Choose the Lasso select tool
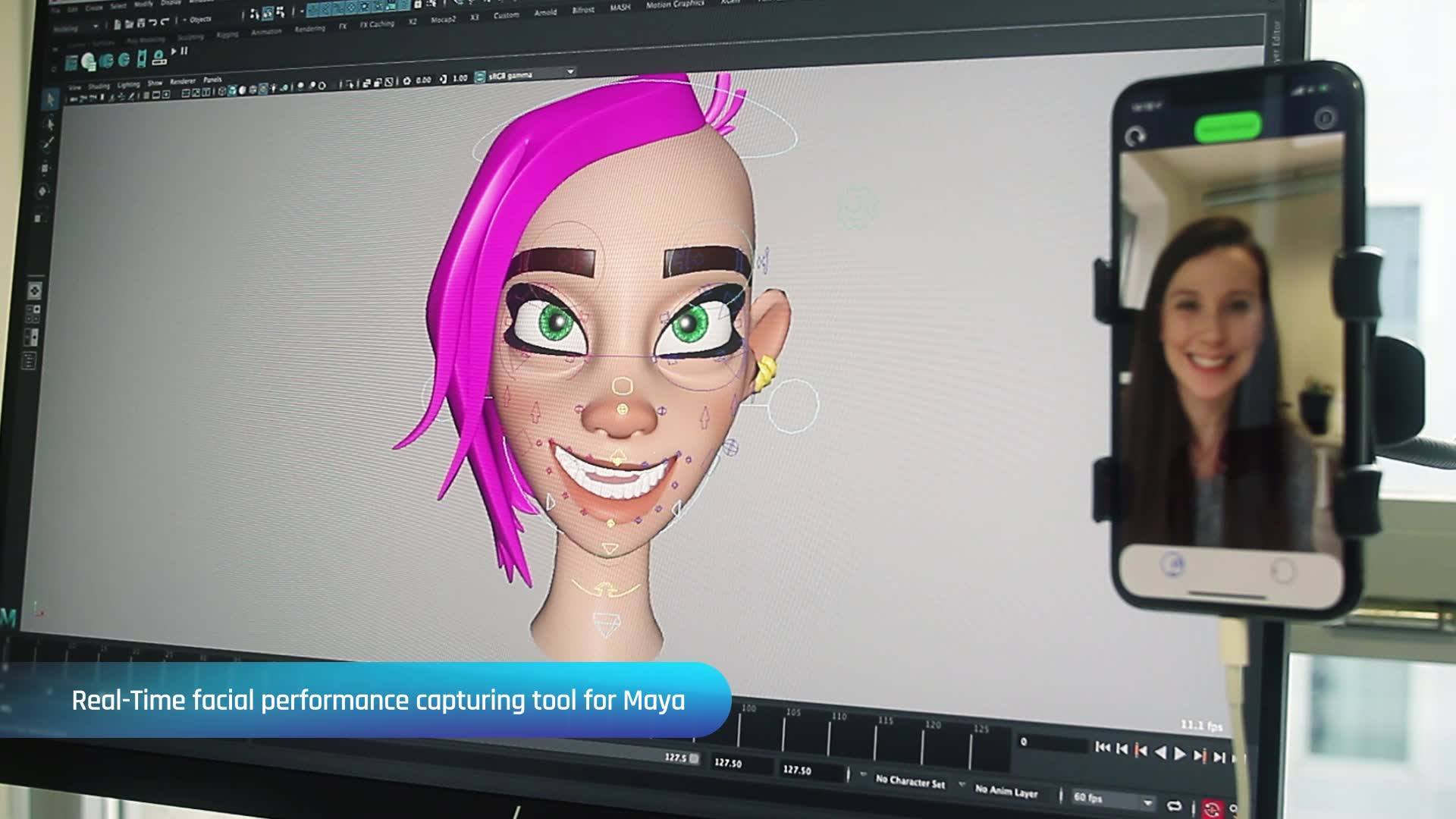This screenshot has width=1456, height=819. [x=49, y=123]
